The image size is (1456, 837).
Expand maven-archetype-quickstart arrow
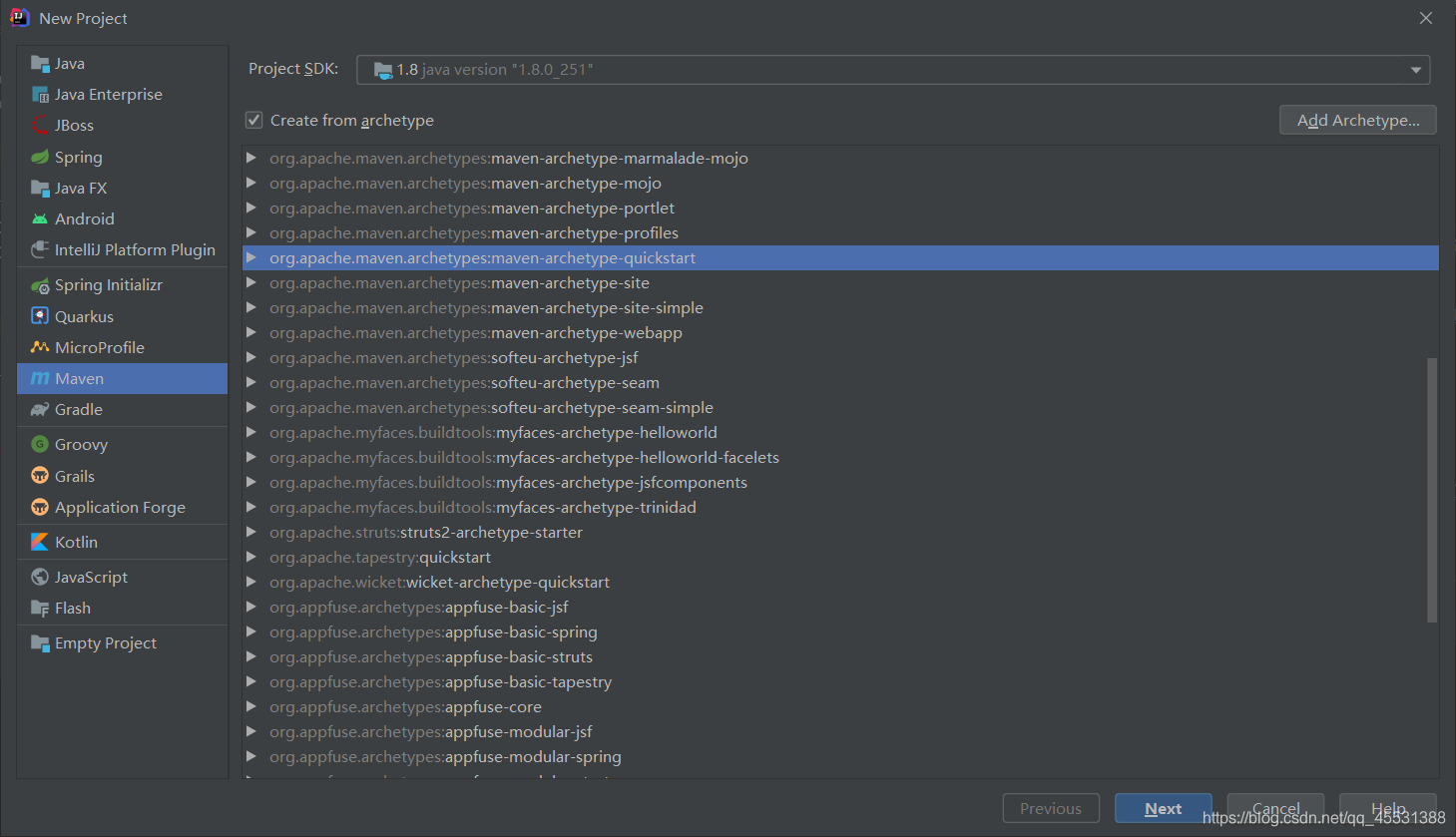pos(251,257)
